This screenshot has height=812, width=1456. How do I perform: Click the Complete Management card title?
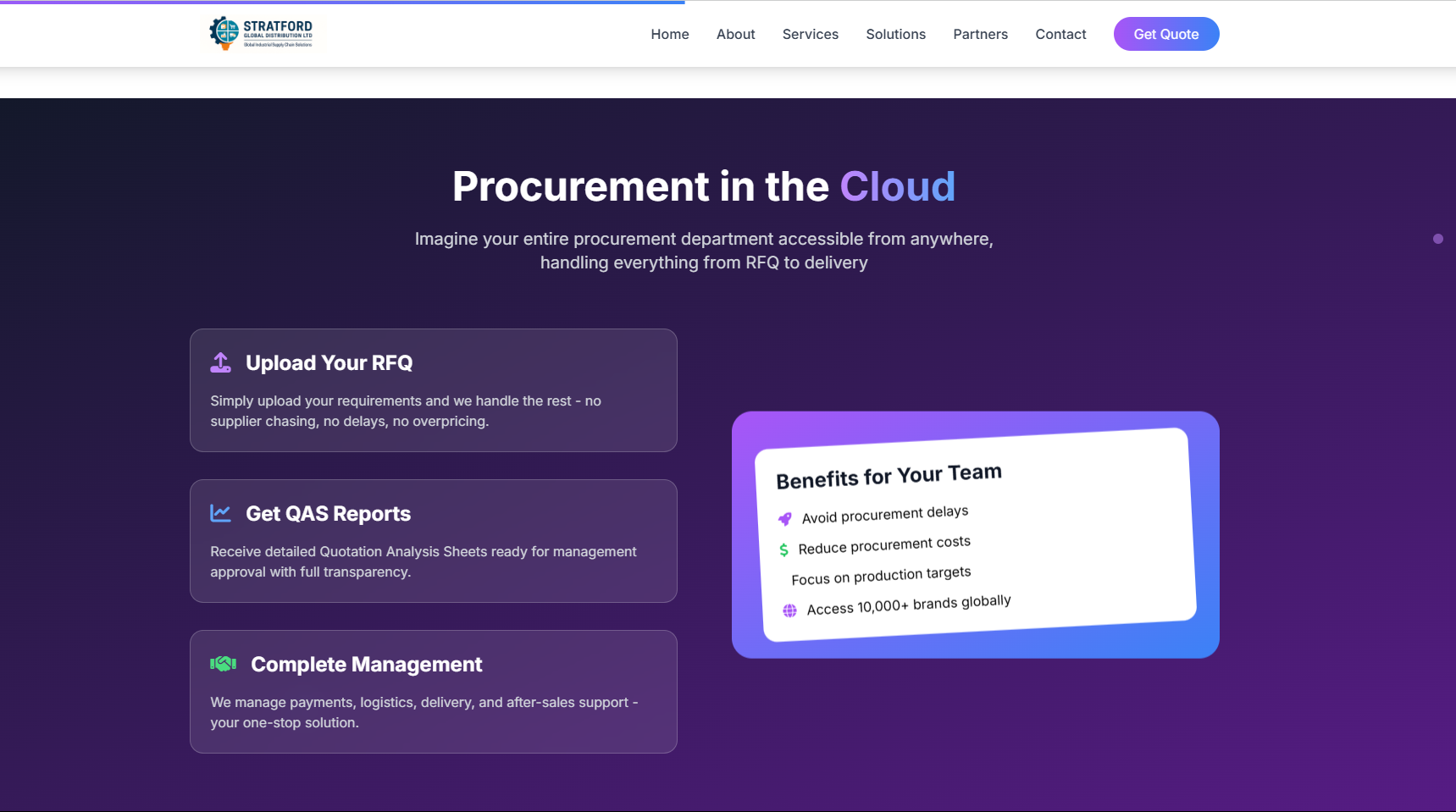[x=366, y=665]
